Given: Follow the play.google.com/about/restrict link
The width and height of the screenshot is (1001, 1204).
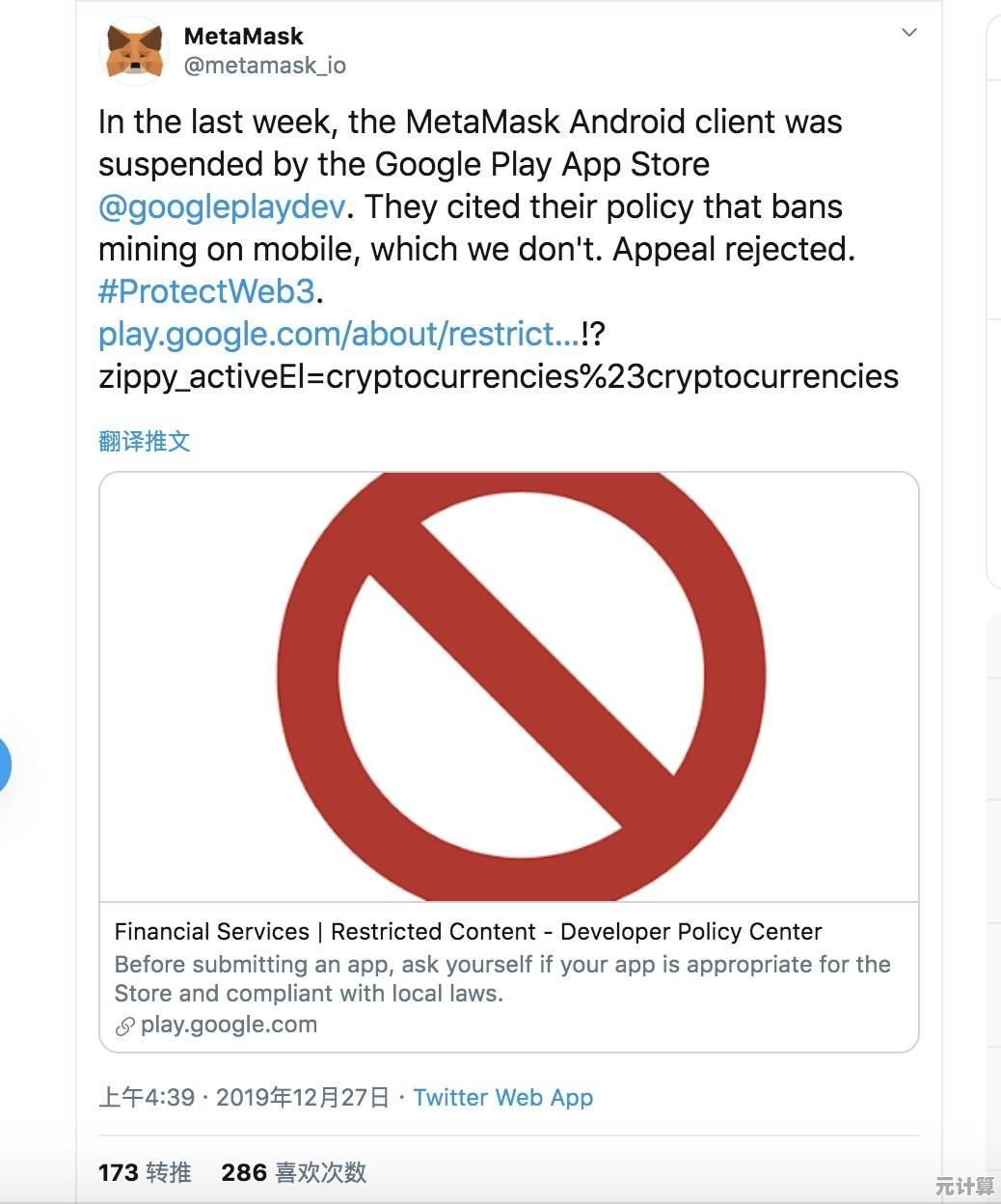Looking at the screenshot, I should click(x=339, y=334).
